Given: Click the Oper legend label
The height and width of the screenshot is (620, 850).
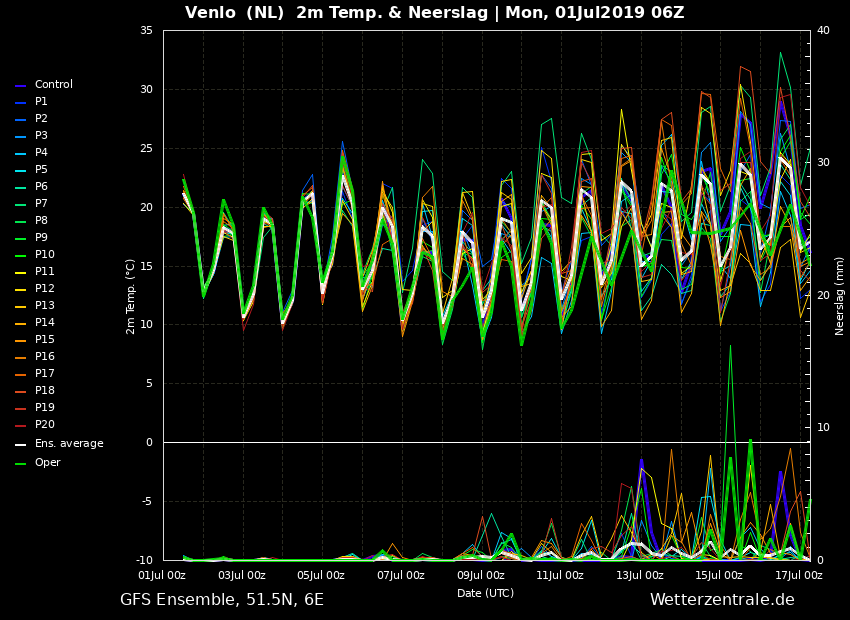Looking at the screenshot, I should [48, 462].
